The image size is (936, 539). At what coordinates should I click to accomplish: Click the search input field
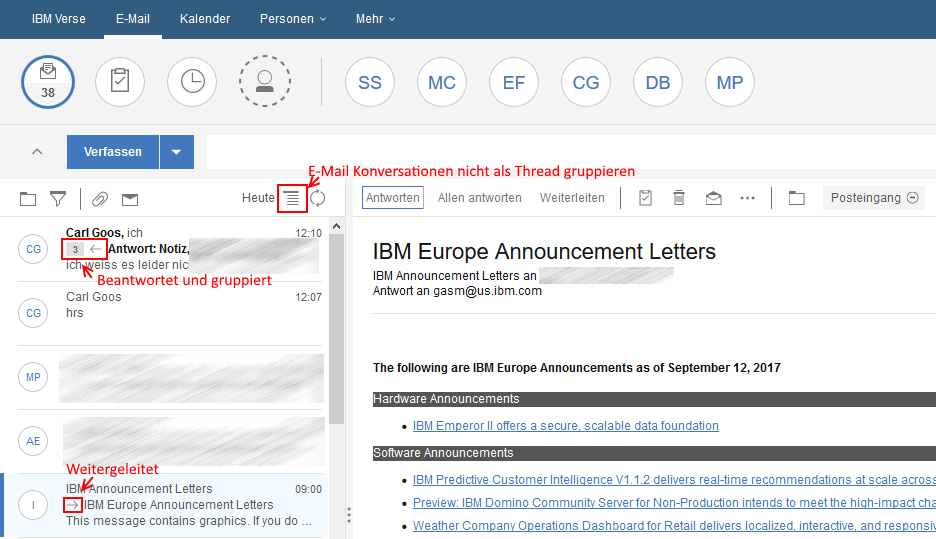point(571,152)
